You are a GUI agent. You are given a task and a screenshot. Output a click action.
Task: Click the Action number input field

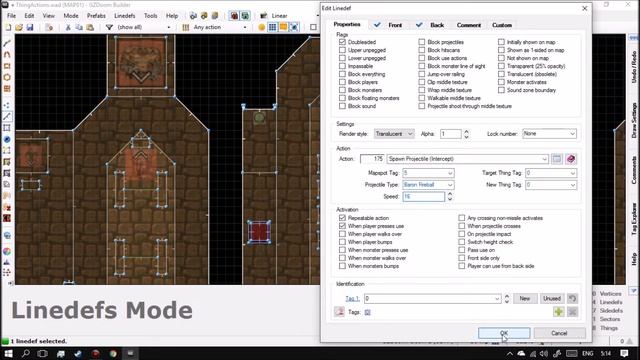pos(372,159)
